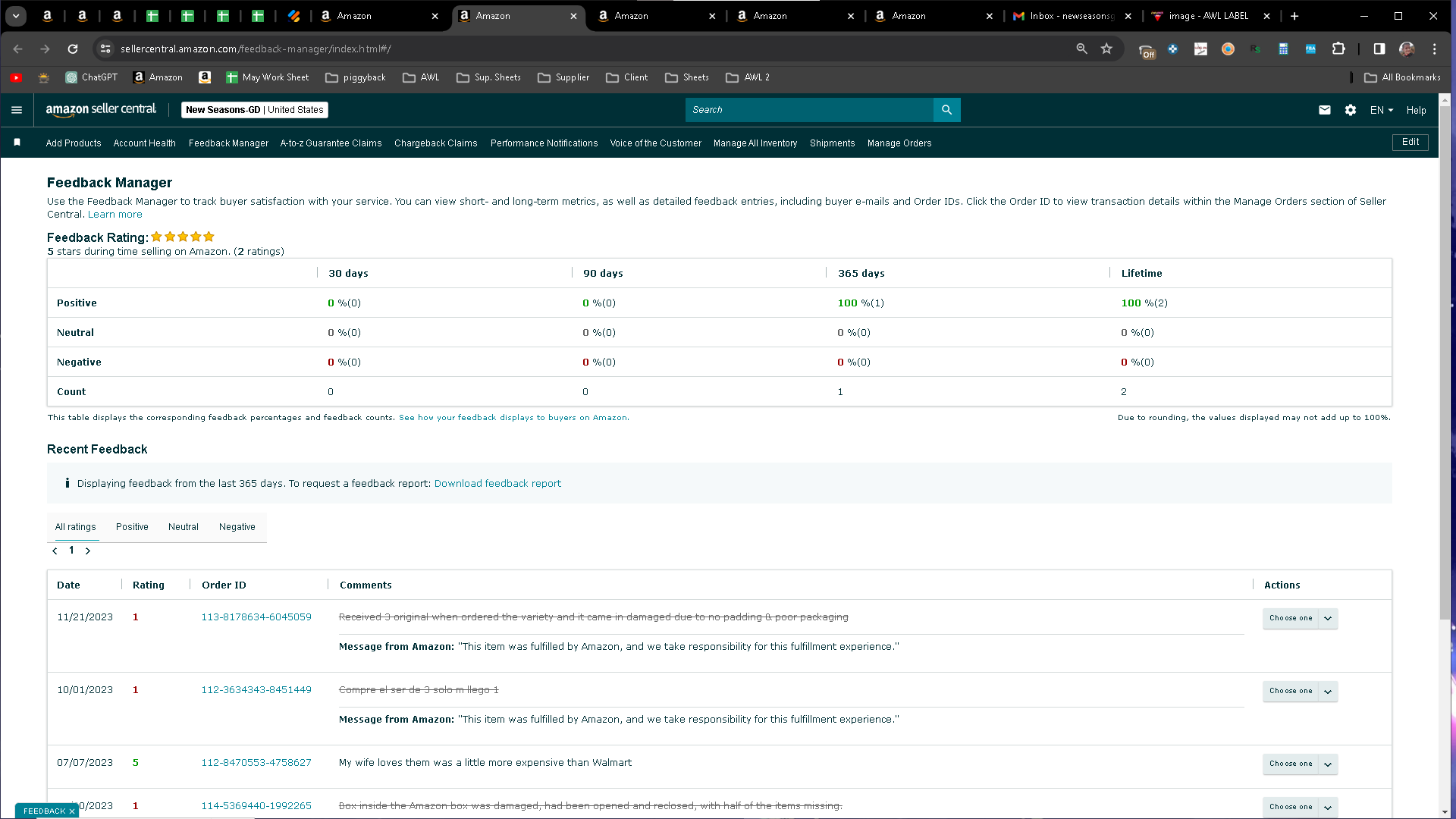Open the Chrome extensions puzzle icon
This screenshot has width=1456, height=819.
[x=1338, y=49]
